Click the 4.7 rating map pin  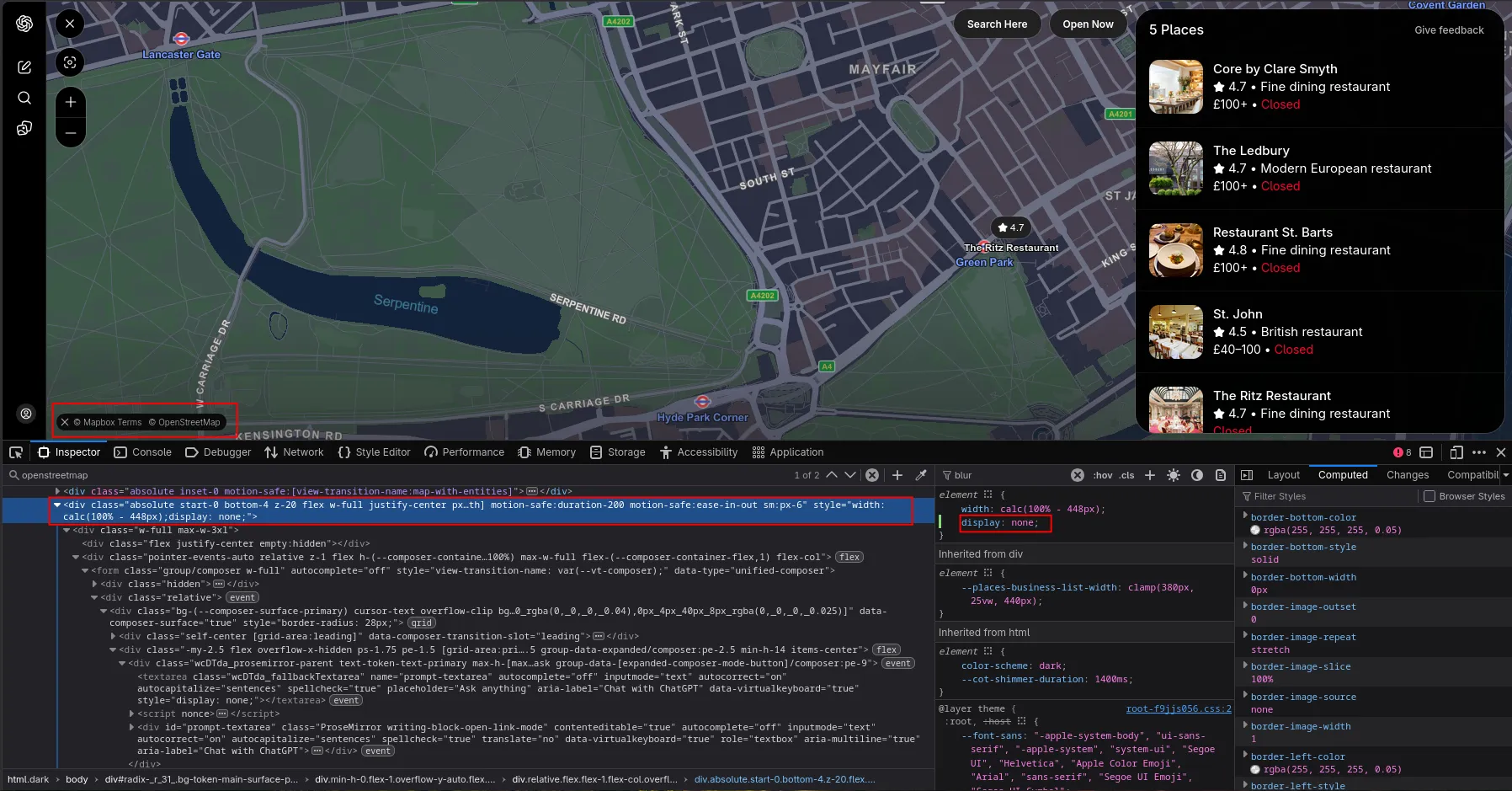click(x=1010, y=227)
